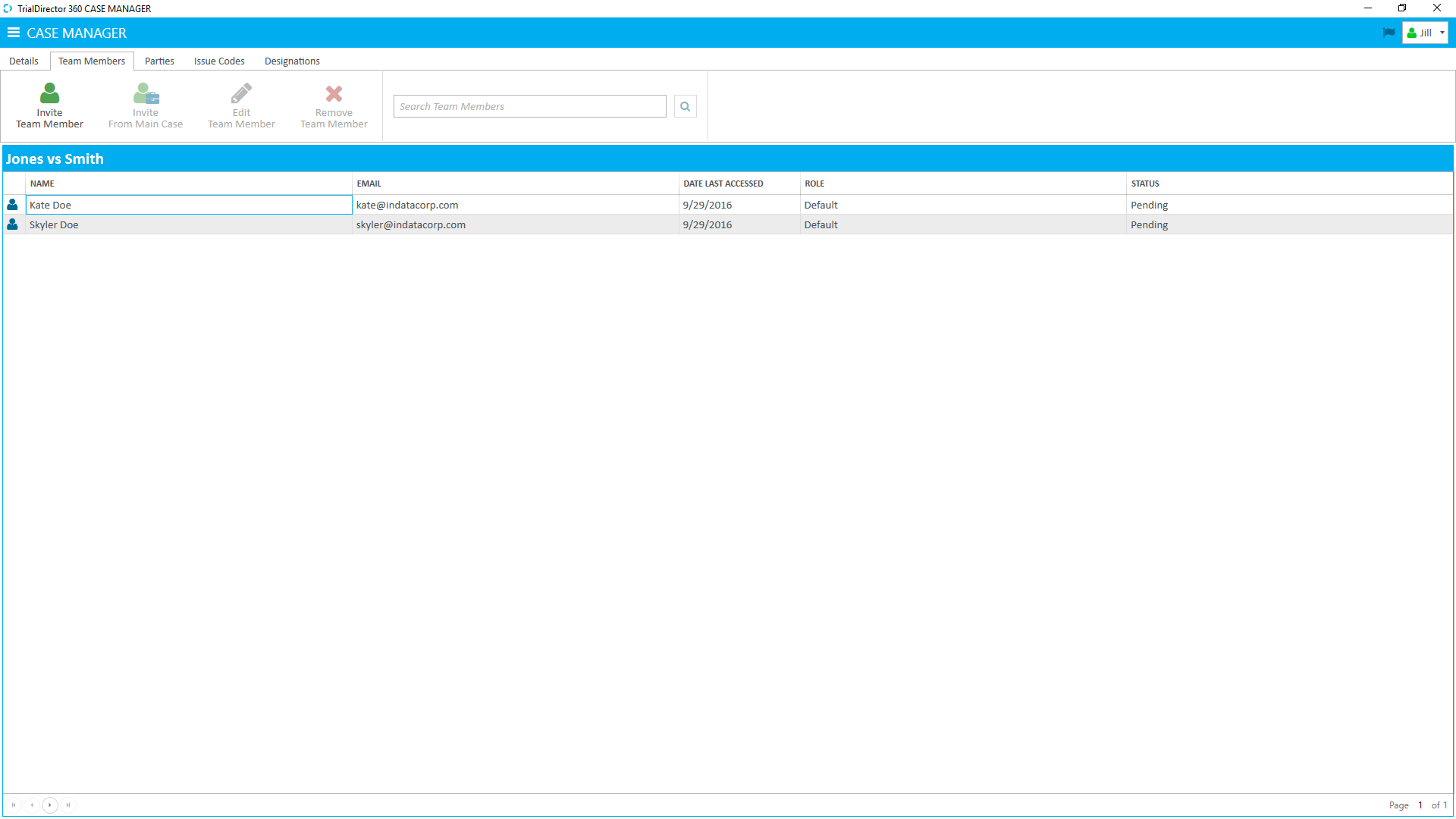Click the Edit Team Member pencil icon
The height and width of the screenshot is (819, 1456).
click(x=241, y=93)
